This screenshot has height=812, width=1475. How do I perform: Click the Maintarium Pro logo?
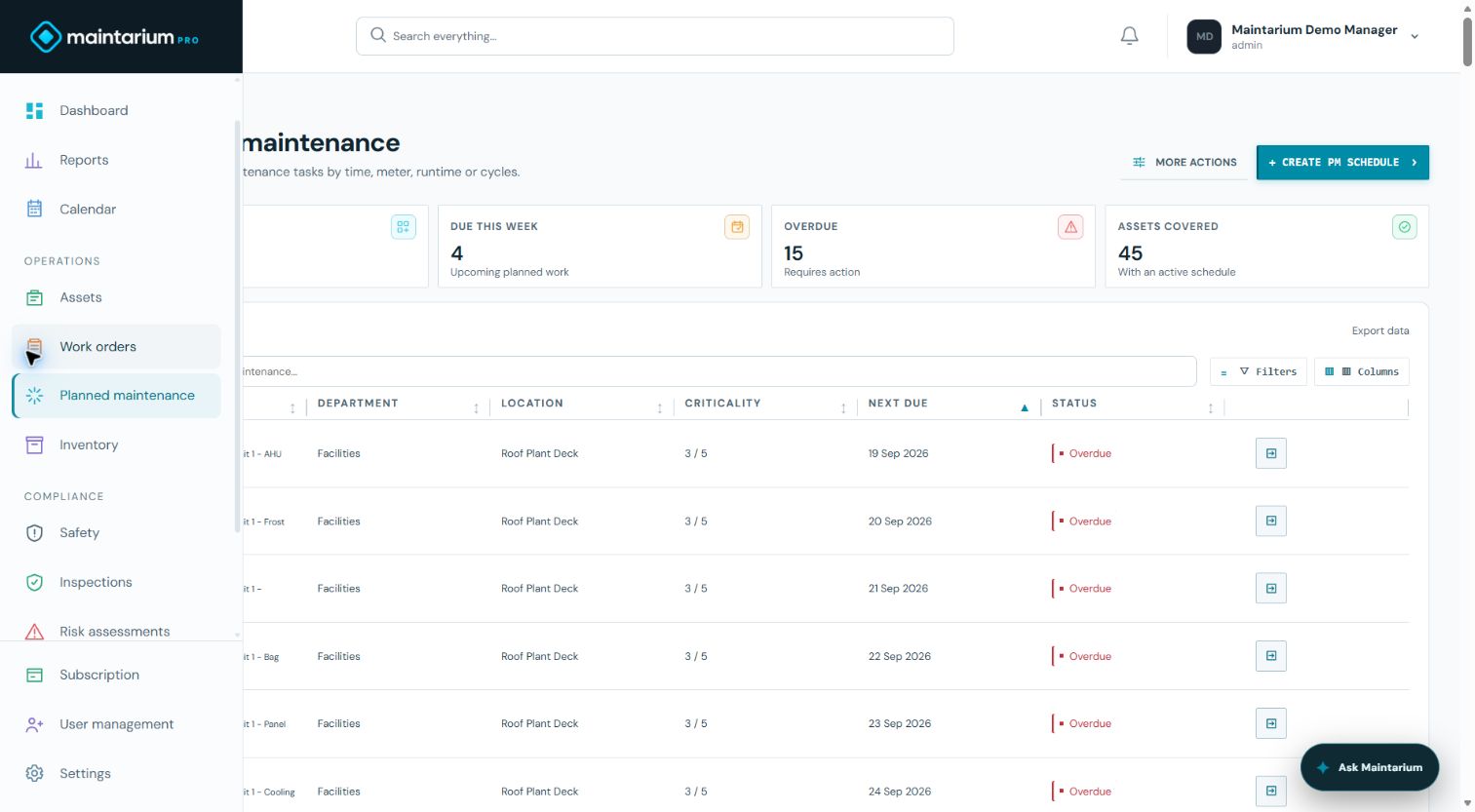click(115, 37)
